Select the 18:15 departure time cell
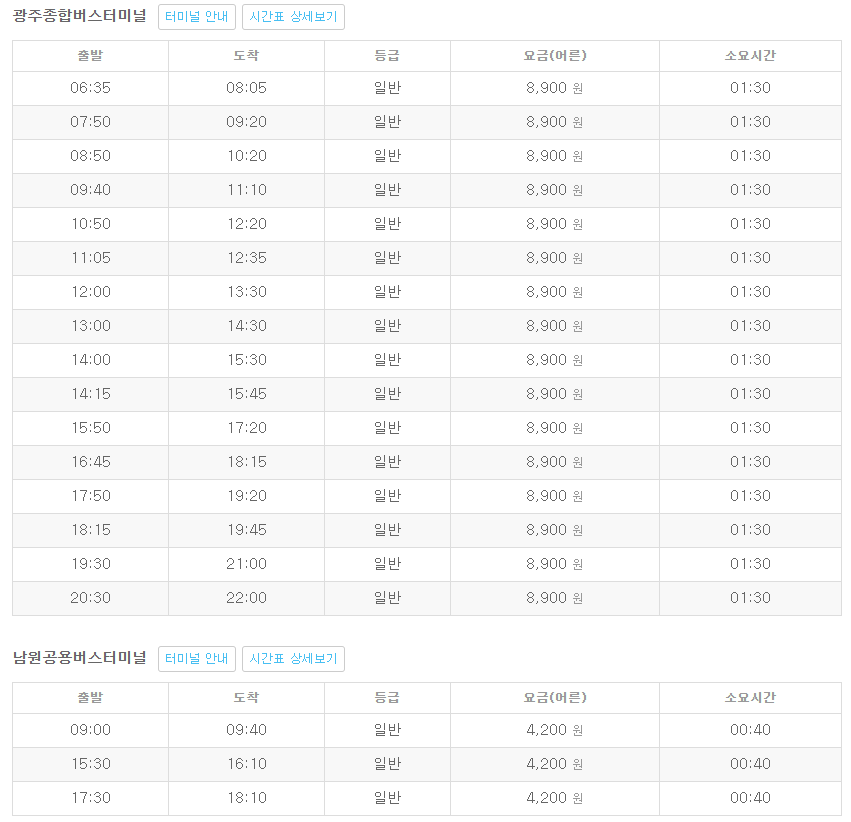Viewport: 851px width, 822px height. tap(91, 530)
